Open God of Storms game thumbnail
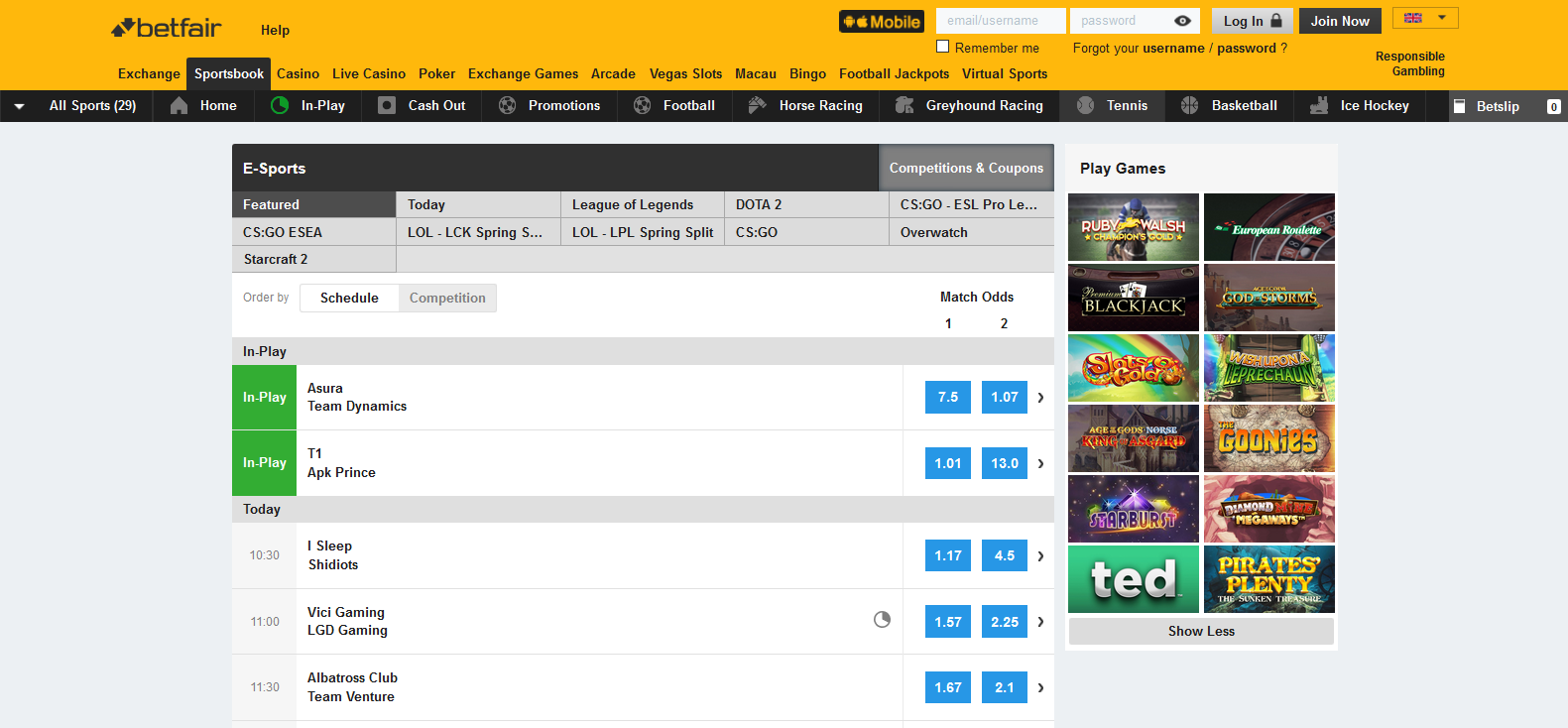 (x=1269, y=298)
